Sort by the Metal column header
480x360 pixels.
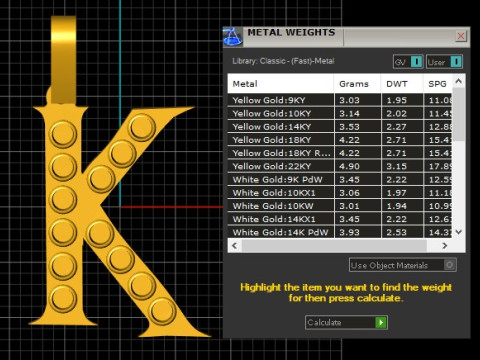pos(281,84)
